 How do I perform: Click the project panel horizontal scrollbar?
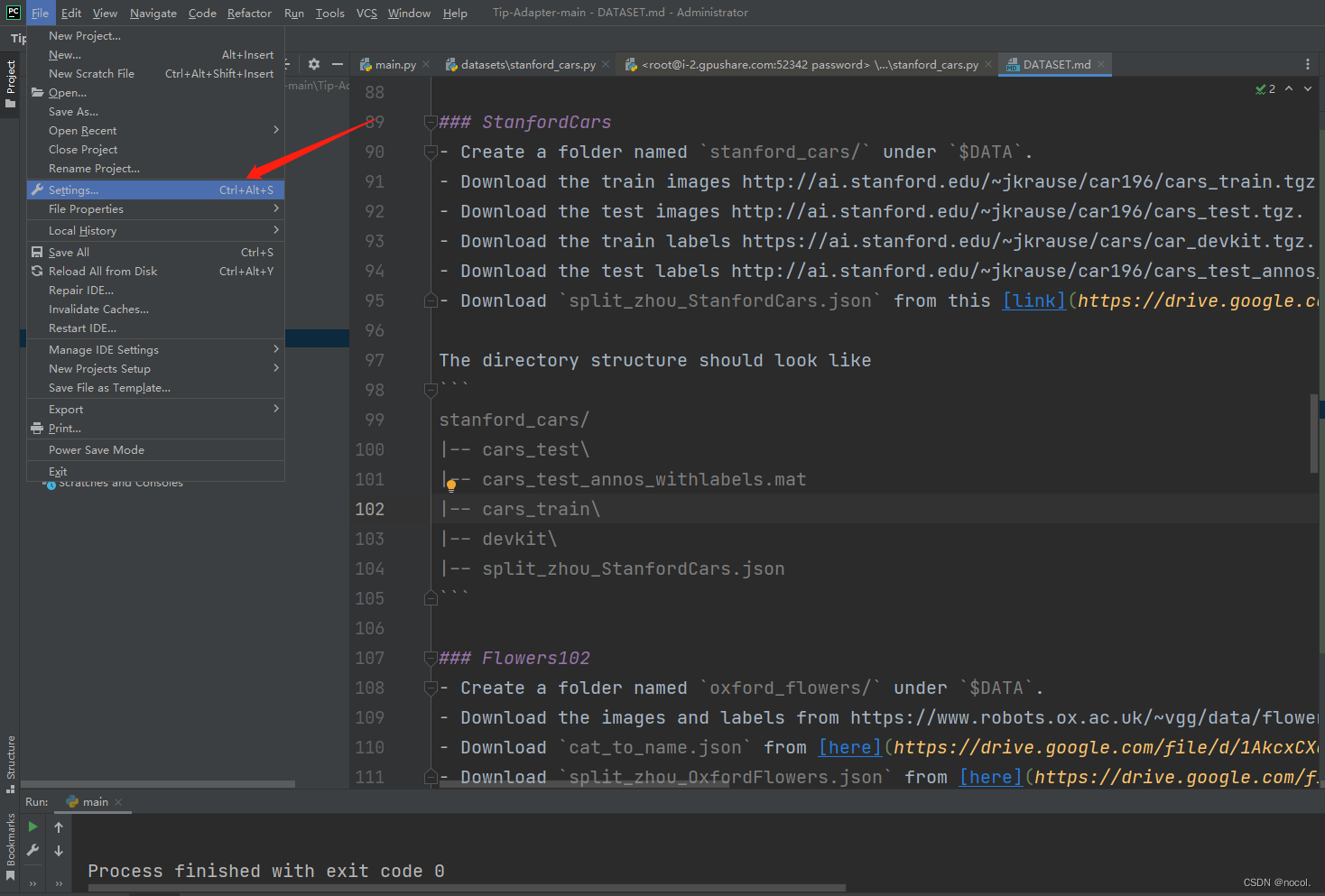pos(158,784)
